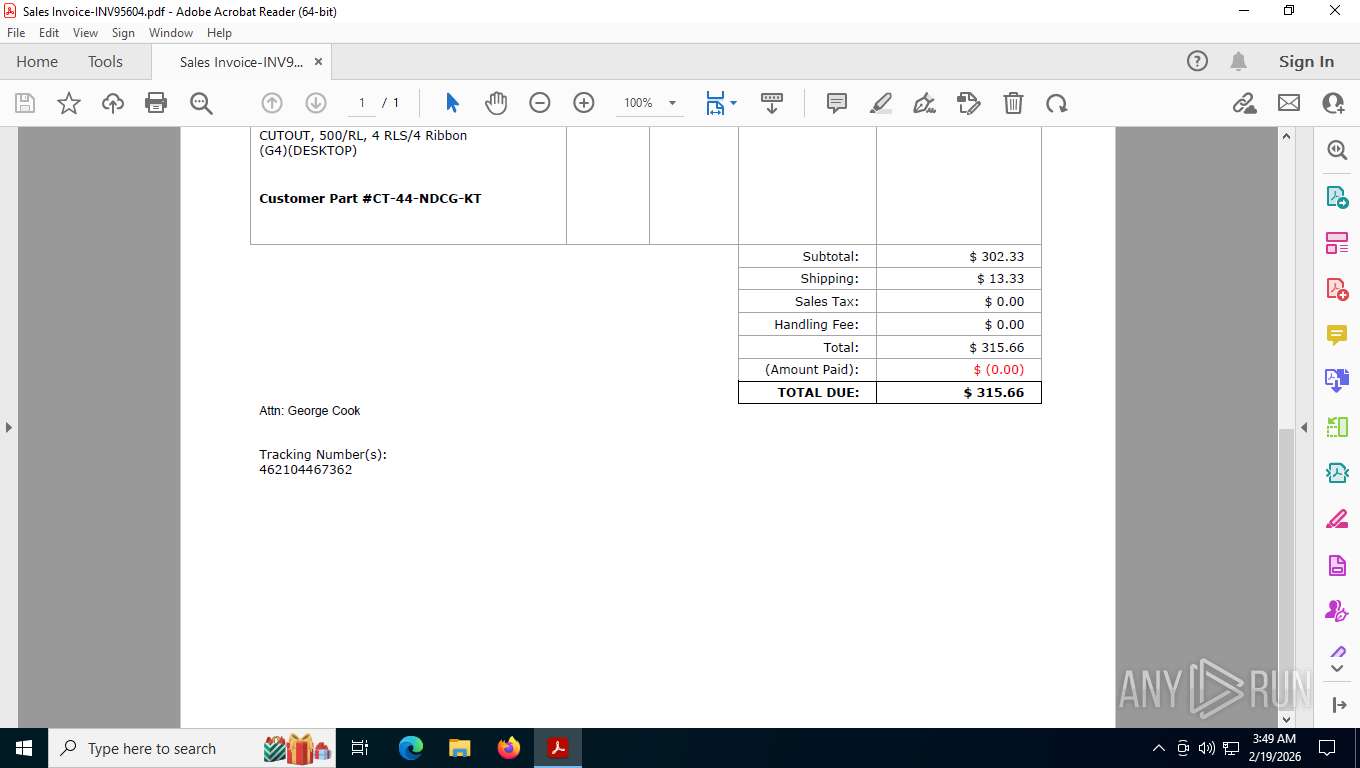Open the Help question mark icon
Screen dimensions: 1360x768
1197,62
